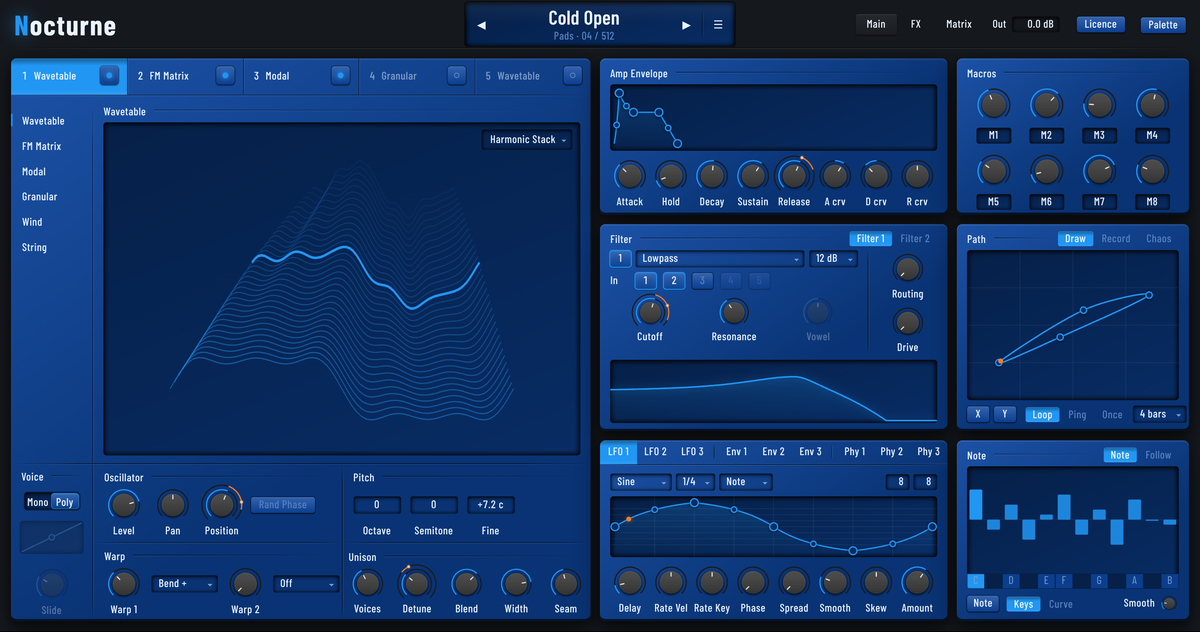
Task: Enable the 5 Wavetable module power button
Action: tap(573, 75)
